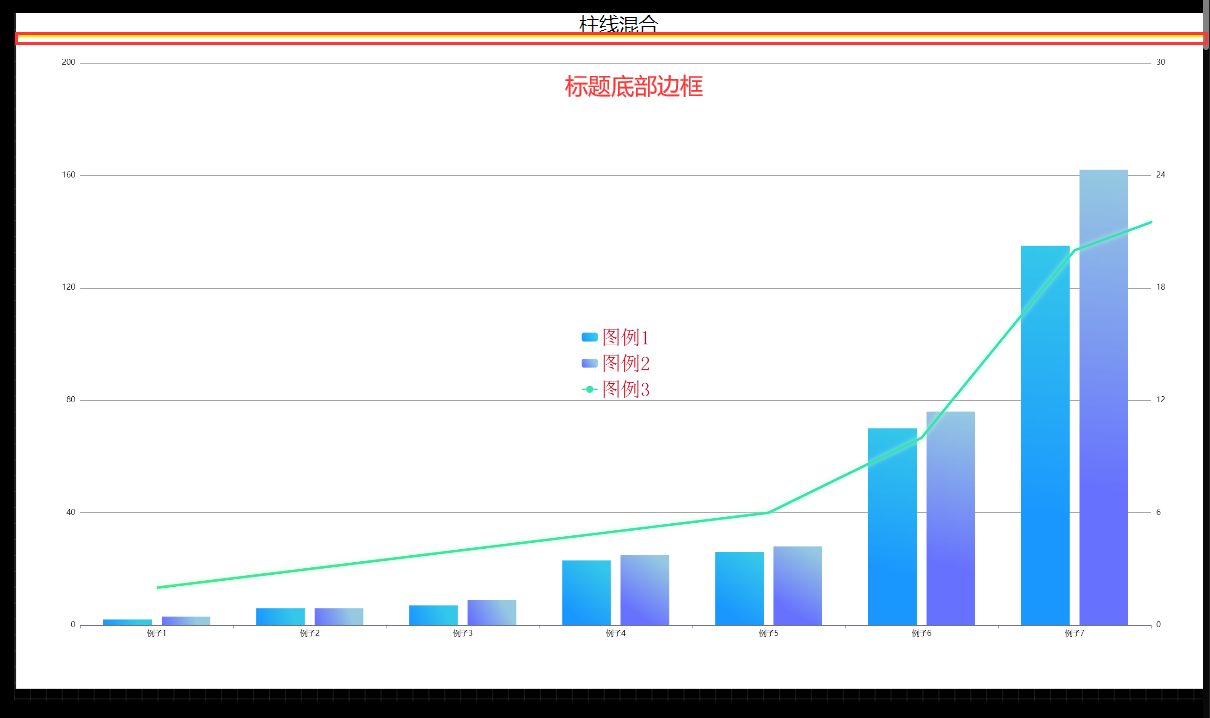Click the chart title 柱线混合
Image resolution: width=1210 pixels, height=718 pixels.
[x=618, y=23]
